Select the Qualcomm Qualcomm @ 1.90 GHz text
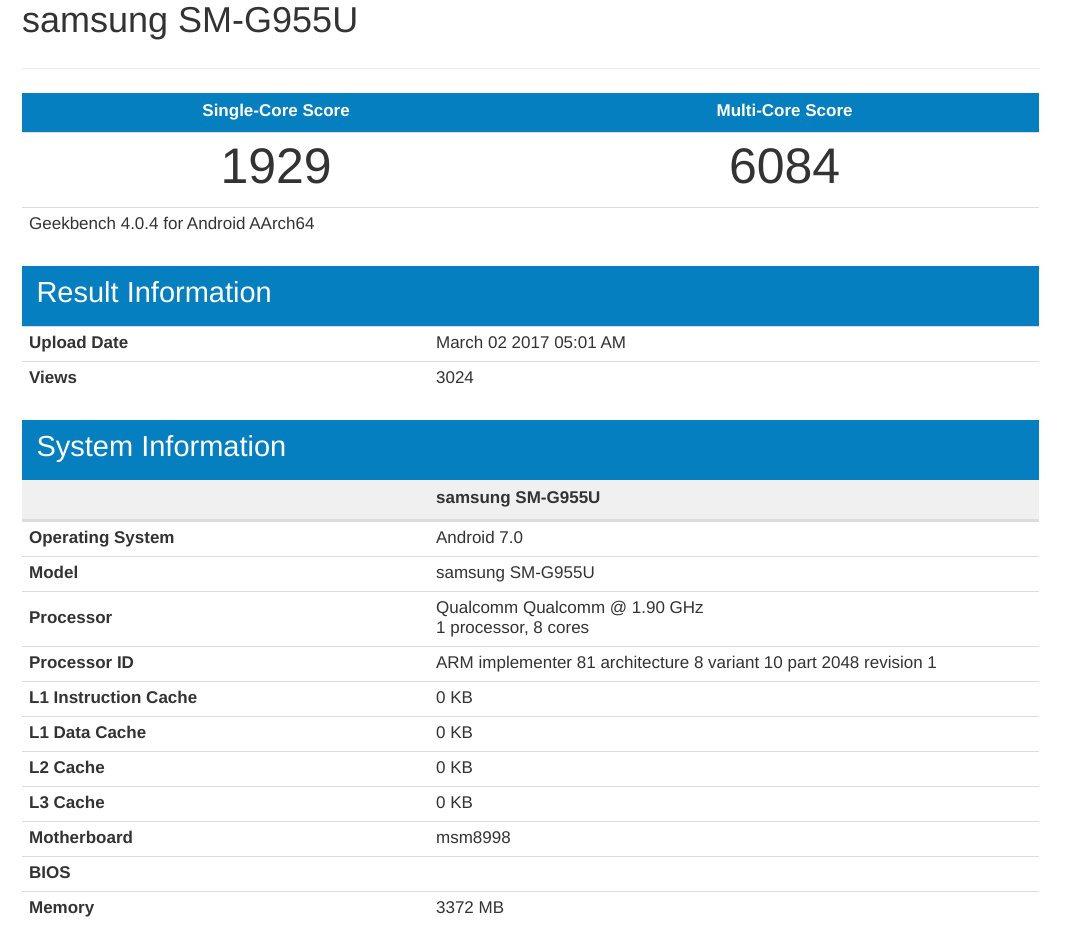1068x938 pixels. click(569, 607)
